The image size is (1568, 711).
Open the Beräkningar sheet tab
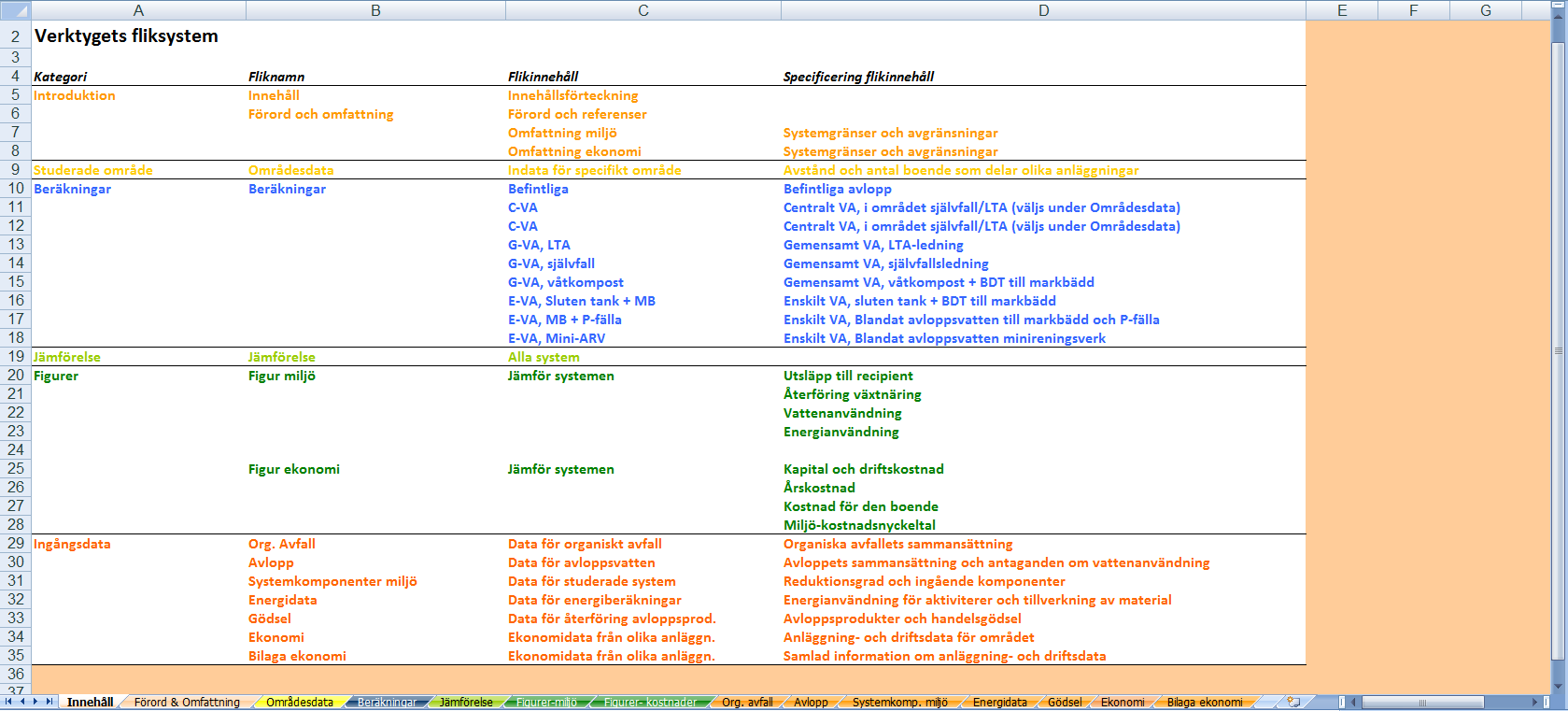tap(387, 702)
